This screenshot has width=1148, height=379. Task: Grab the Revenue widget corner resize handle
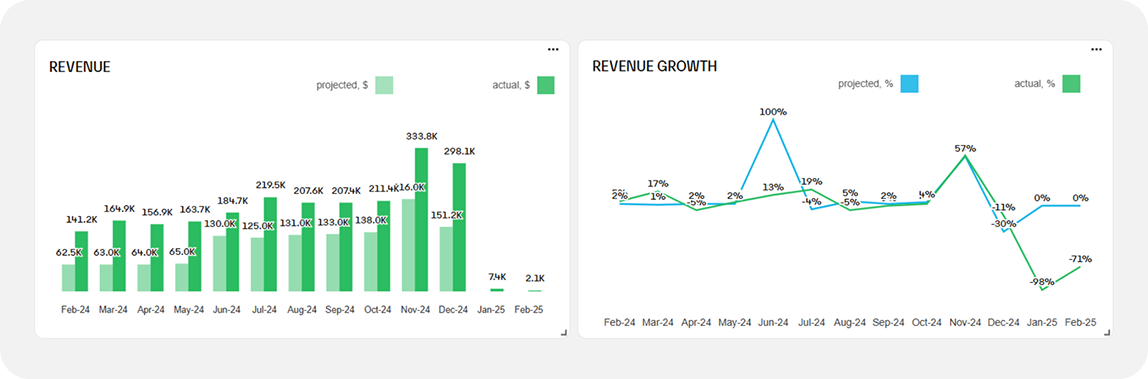point(564,333)
